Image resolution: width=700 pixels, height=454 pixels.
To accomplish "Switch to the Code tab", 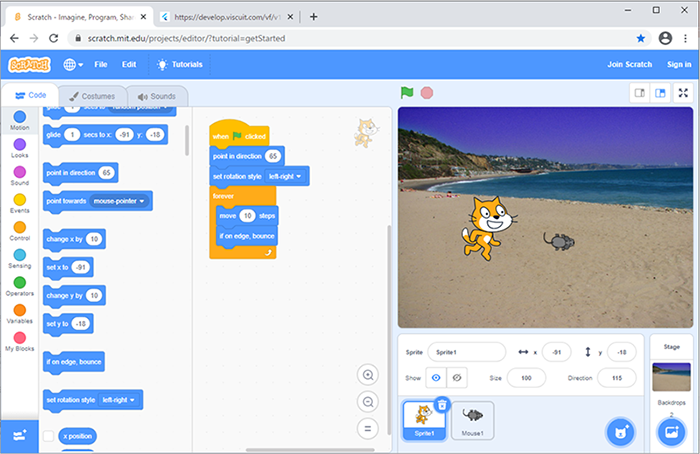I will click(x=30, y=96).
